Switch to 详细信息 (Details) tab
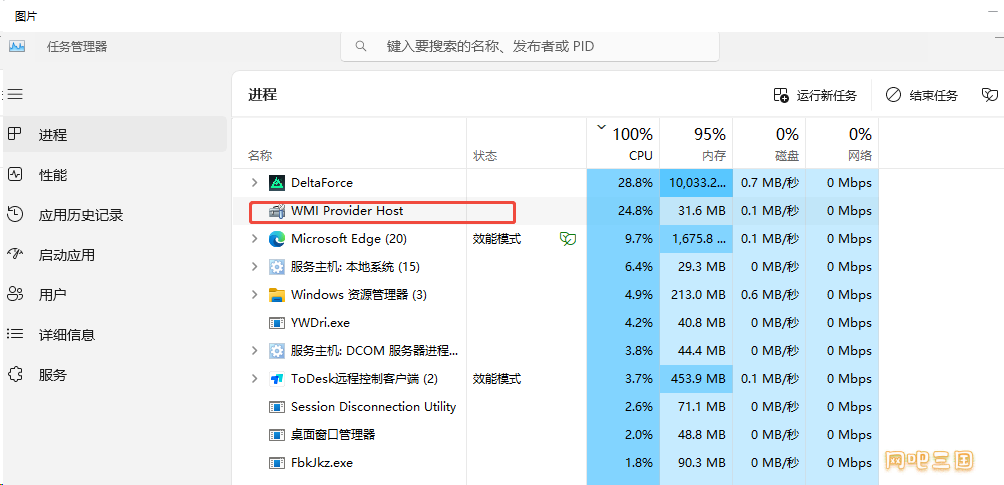This screenshot has height=485, width=1004. tap(115, 334)
